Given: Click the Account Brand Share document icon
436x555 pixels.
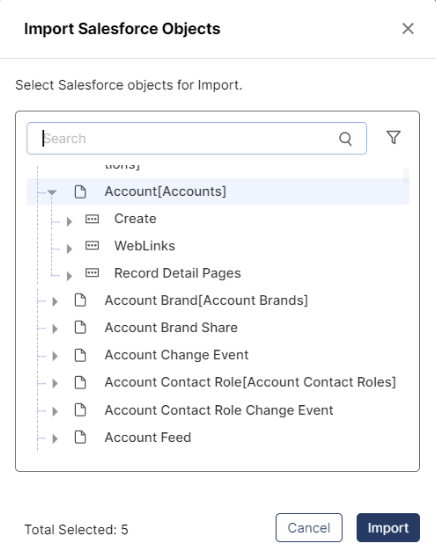Looking at the screenshot, I should click(x=80, y=327).
